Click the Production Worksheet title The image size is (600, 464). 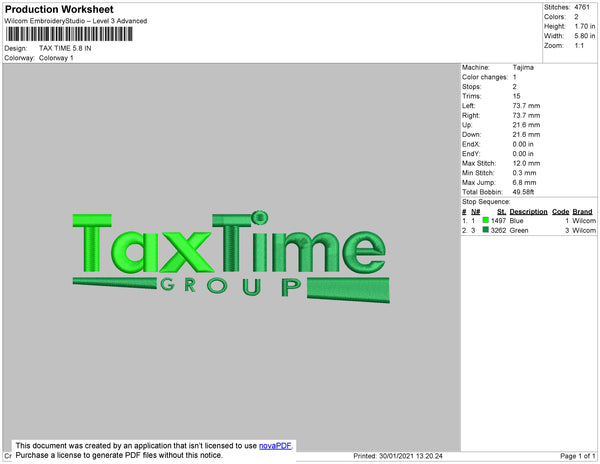coord(59,9)
